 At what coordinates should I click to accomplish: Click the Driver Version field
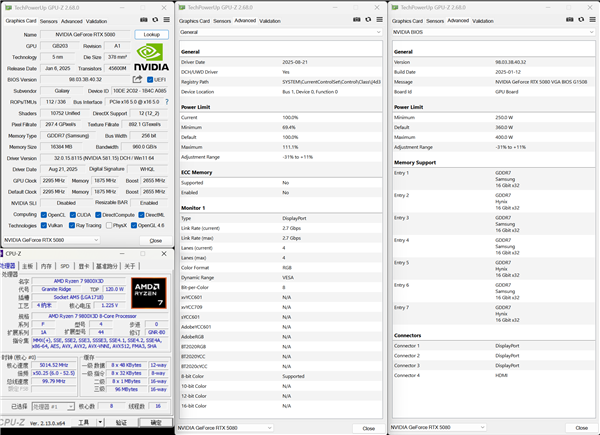pos(104,158)
